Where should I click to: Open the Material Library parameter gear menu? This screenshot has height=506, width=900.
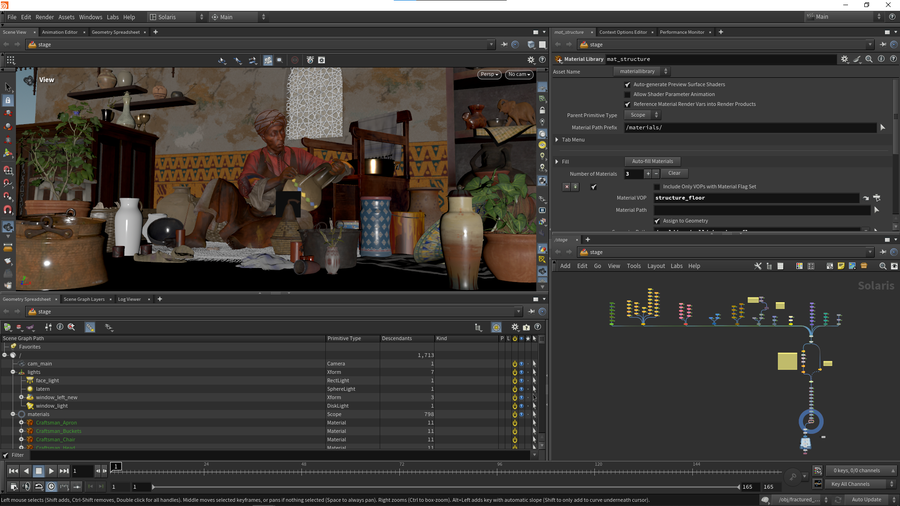tap(844, 59)
